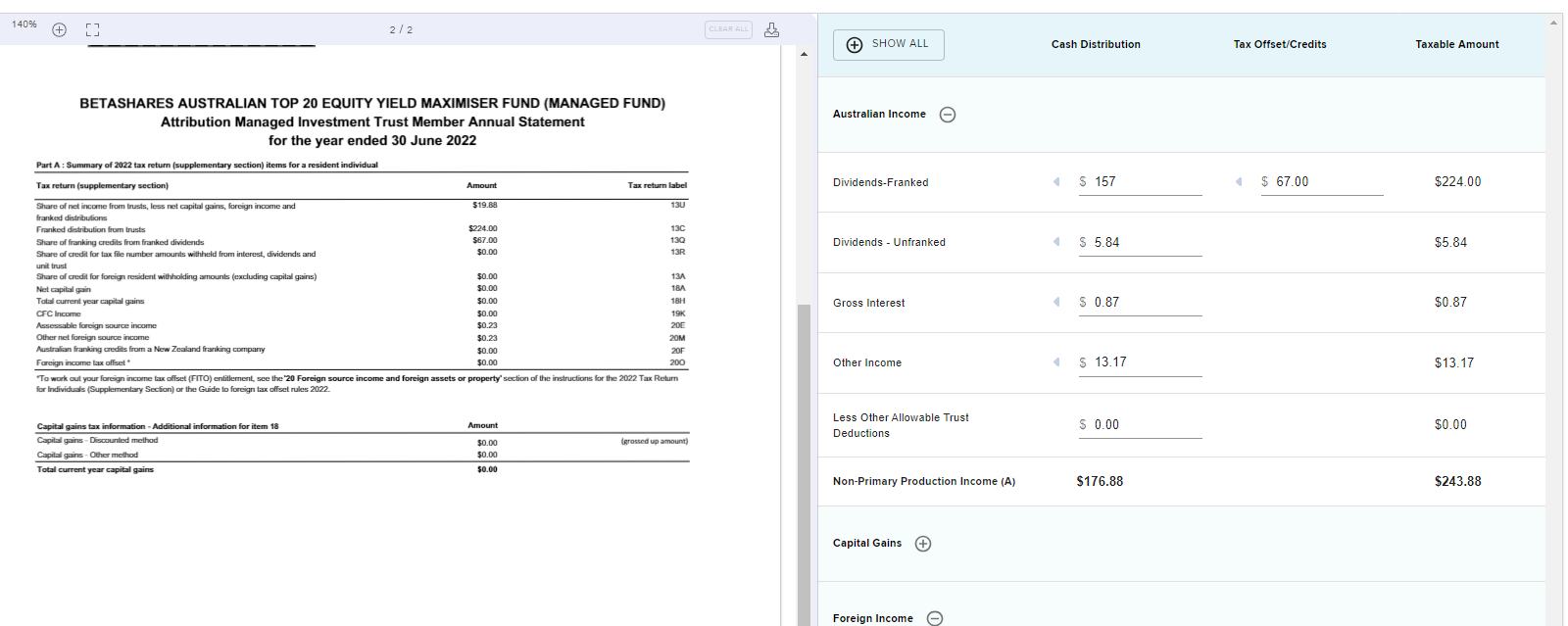
Task: Click the Cash Distribution column header
Action: pyautogui.click(x=1096, y=45)
